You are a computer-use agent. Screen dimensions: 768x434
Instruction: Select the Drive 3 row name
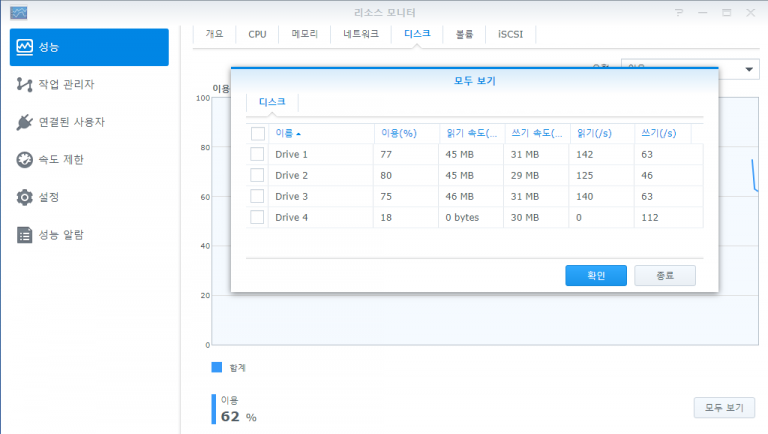tap(291, 196)
